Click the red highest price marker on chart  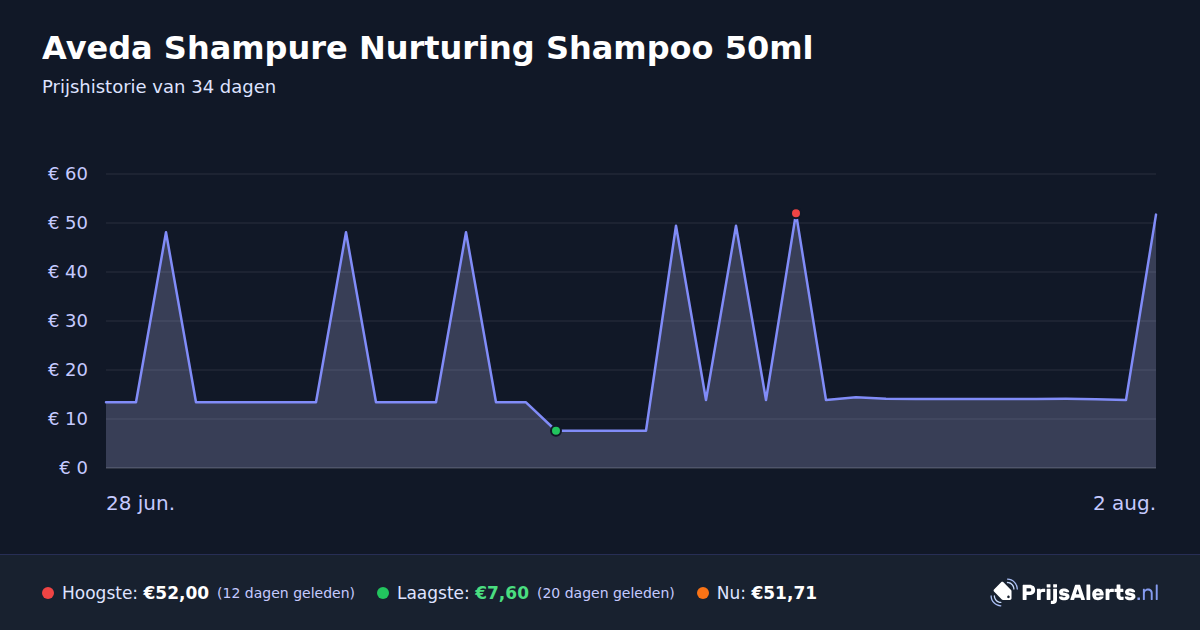pyautogui.click(x=796, y=213)
